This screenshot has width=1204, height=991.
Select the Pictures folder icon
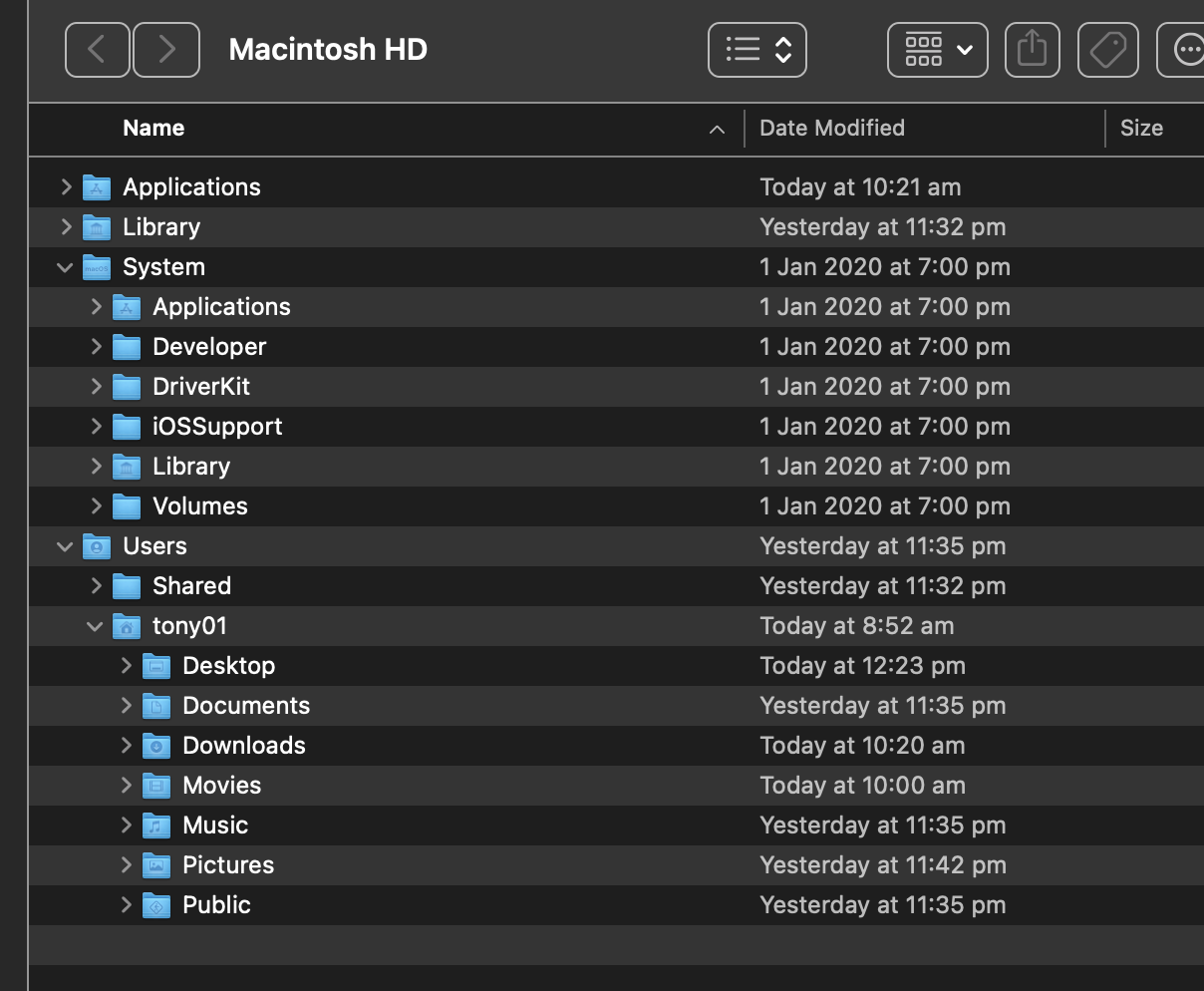tap(156, 865)
